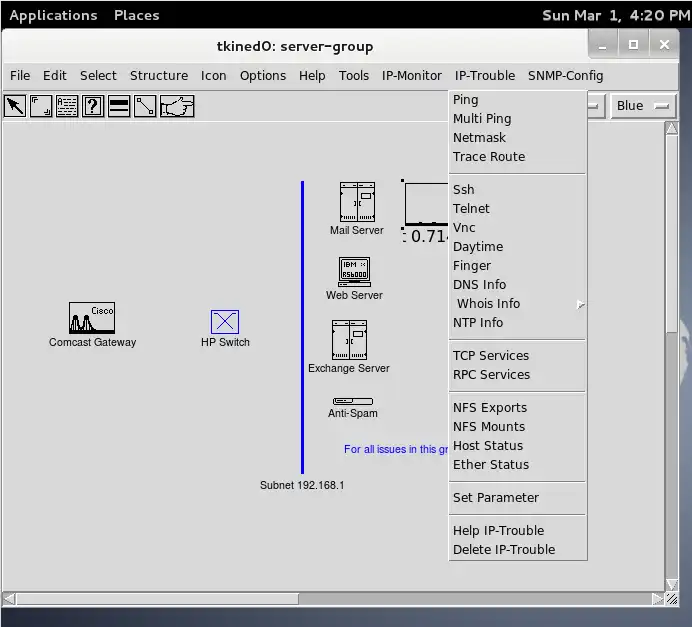Select the resize tool in toolbar

point(41,106)
